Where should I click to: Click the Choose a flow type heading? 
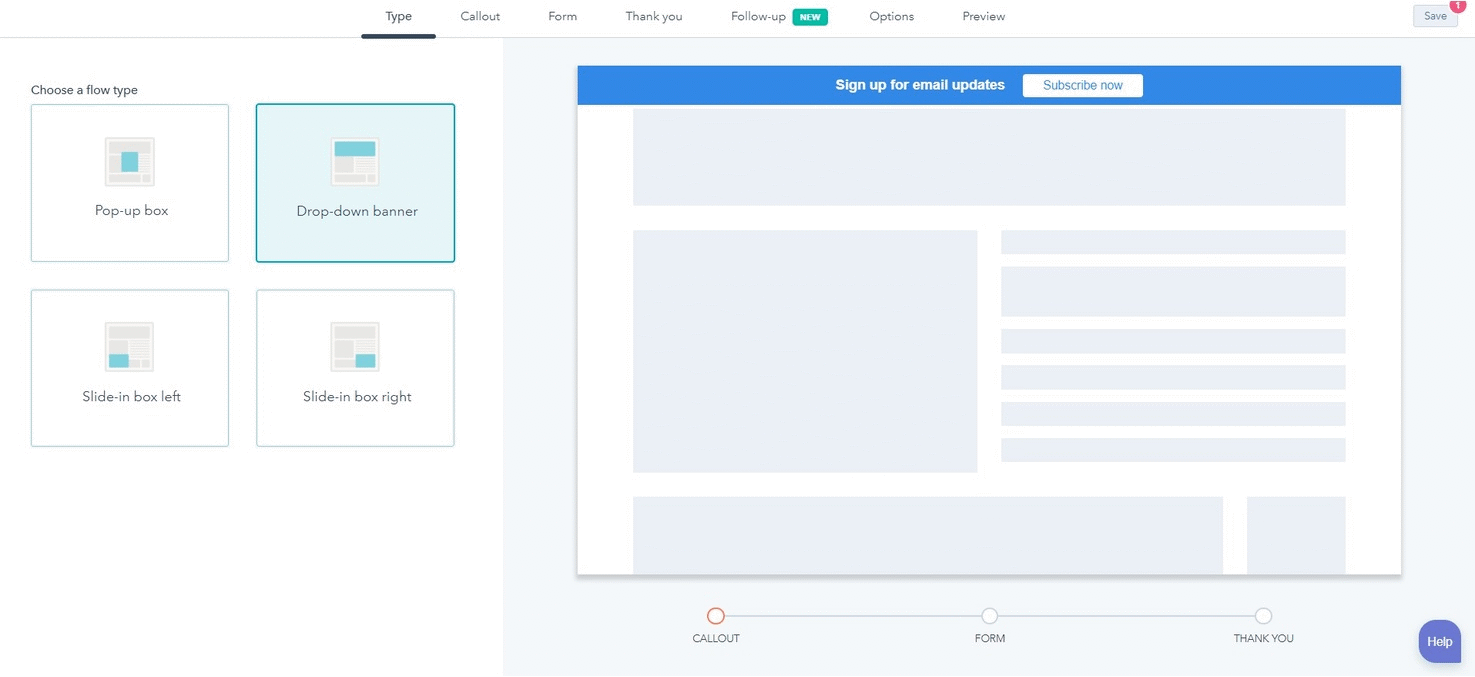[x=84, y=90]
